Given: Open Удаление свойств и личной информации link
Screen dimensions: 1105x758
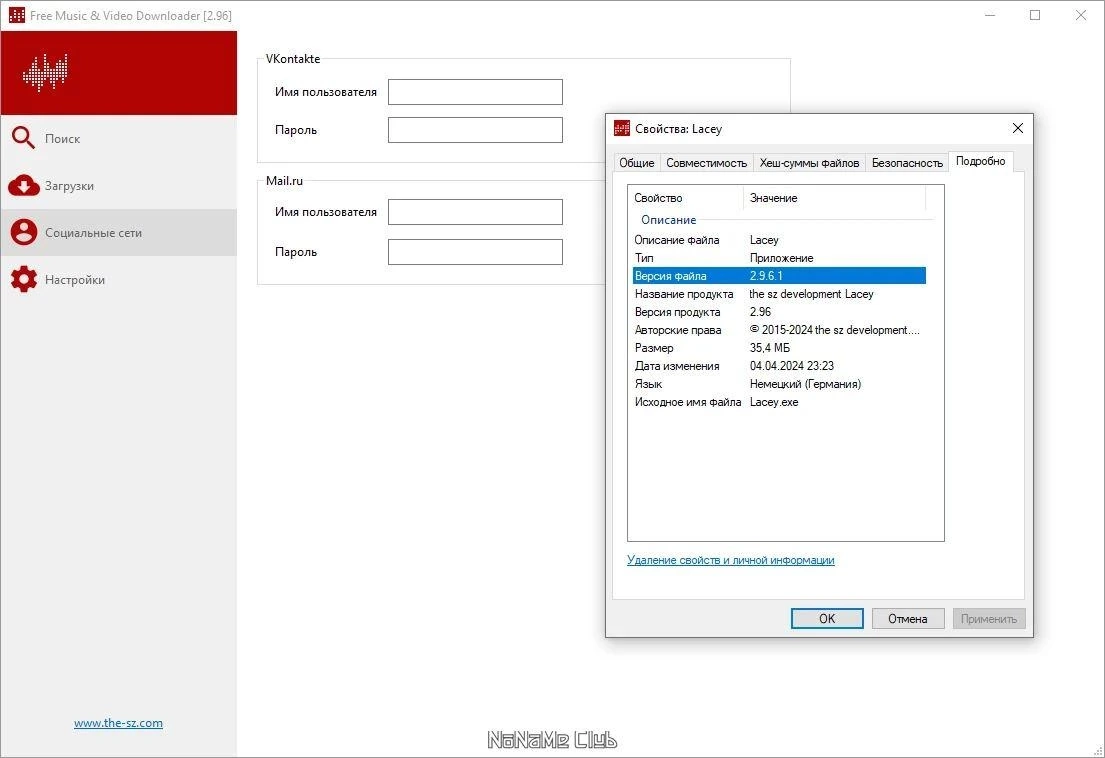Looking at the screenshot, I should (x=731, y=560).
